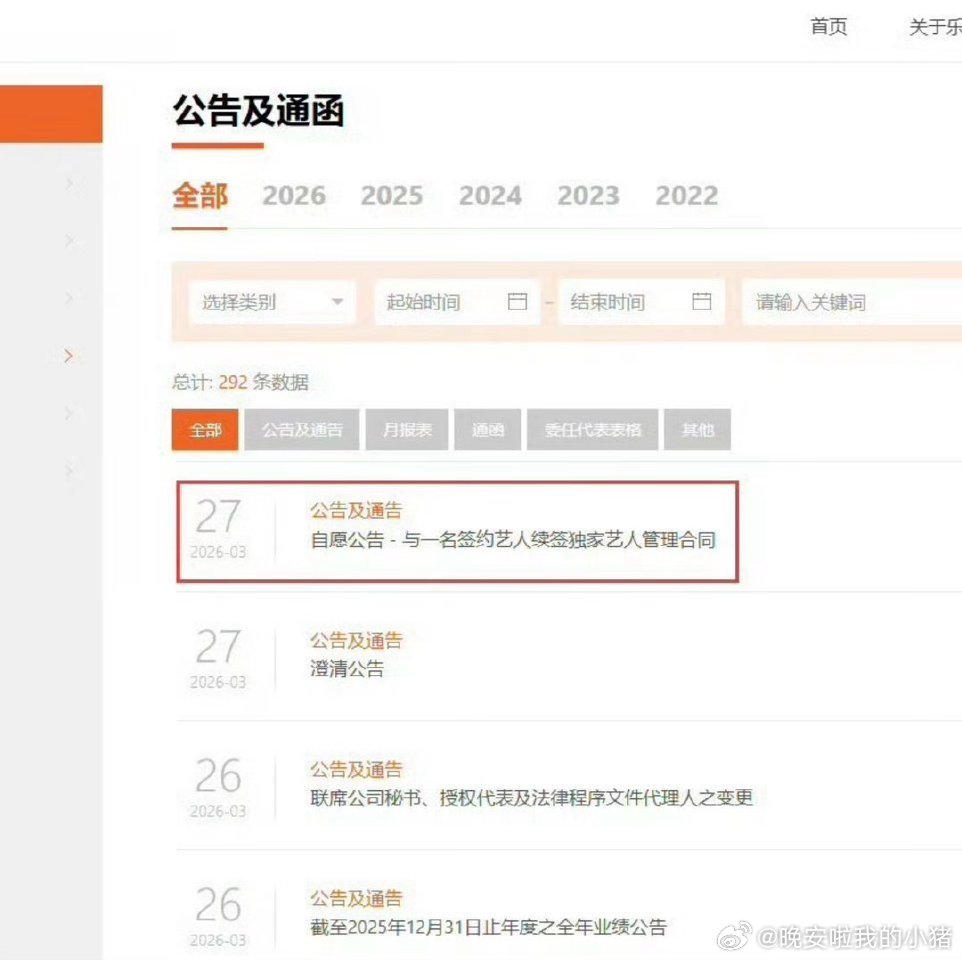Image resolution: width=962 pixels, height=960 pixels.
Task: Switch to the 2022 year tab
Action: click(x=686, y=196)
